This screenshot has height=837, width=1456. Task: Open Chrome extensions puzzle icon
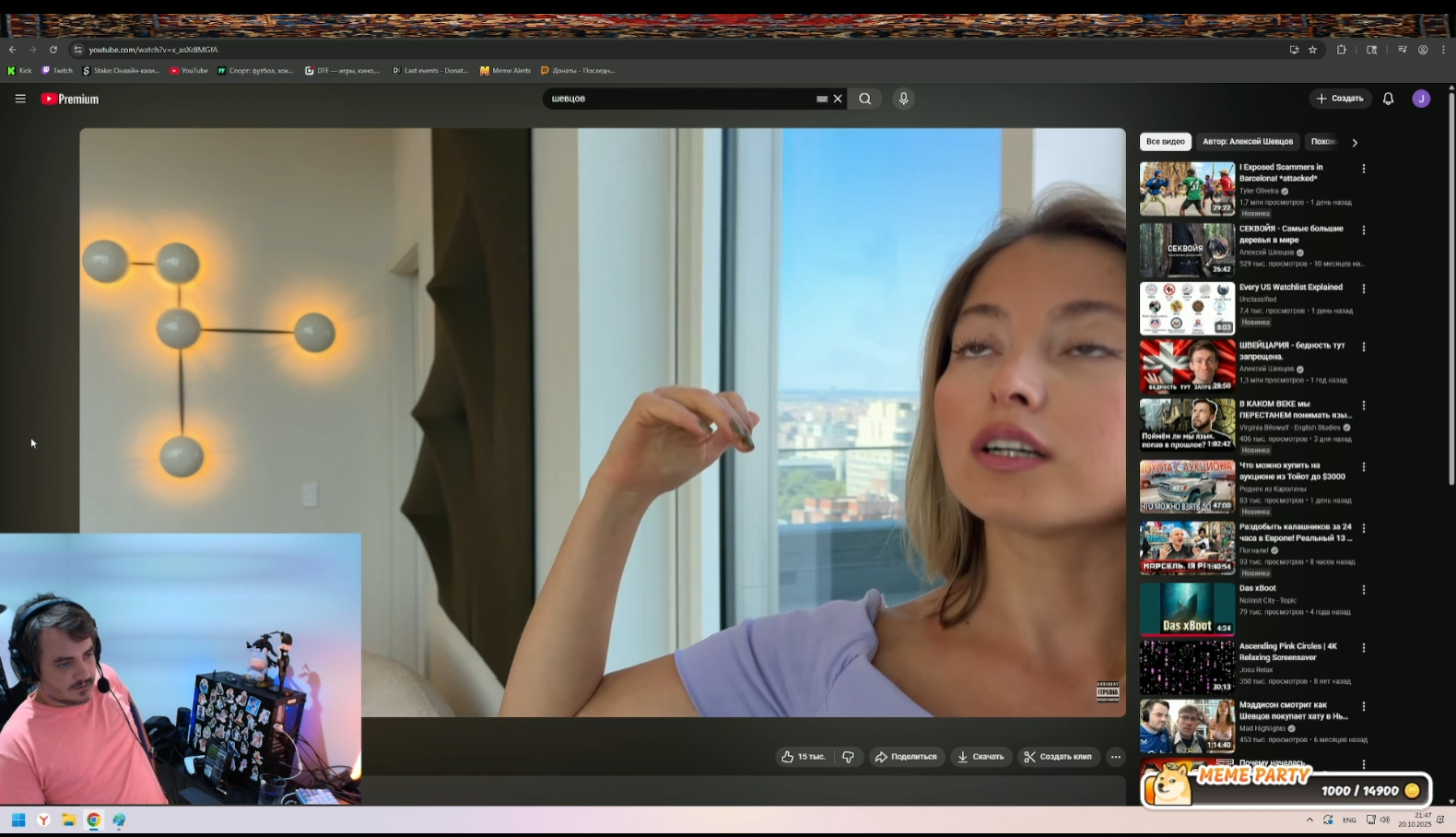coord(1341,50)
